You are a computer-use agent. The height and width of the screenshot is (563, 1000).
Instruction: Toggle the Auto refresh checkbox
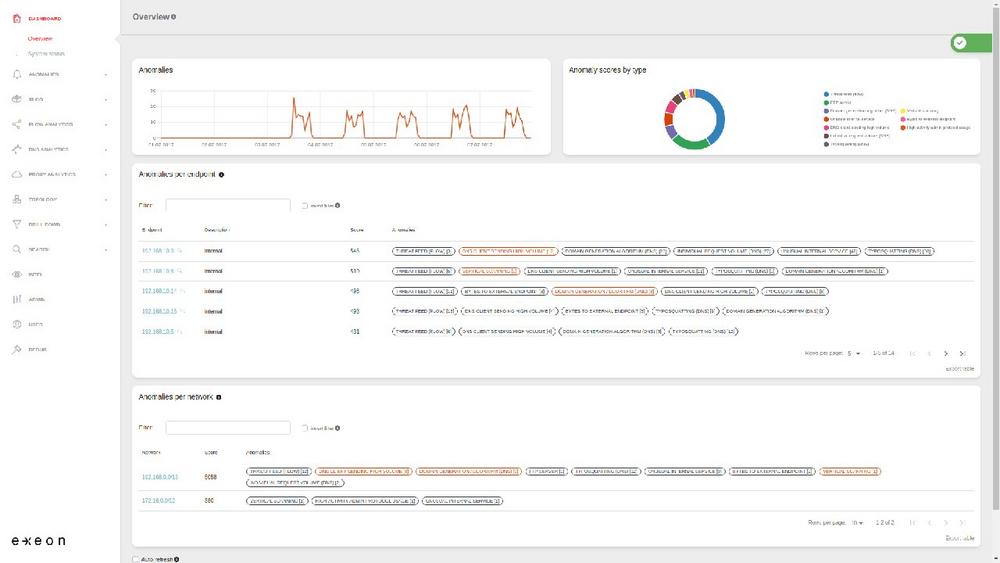click(x=136, y=559)
